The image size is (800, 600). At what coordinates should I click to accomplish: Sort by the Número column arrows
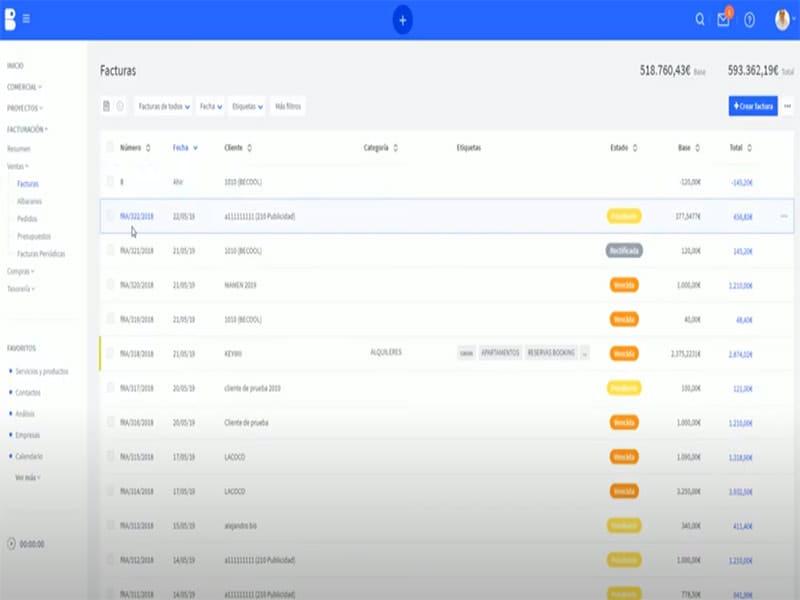tap(148, 148)
